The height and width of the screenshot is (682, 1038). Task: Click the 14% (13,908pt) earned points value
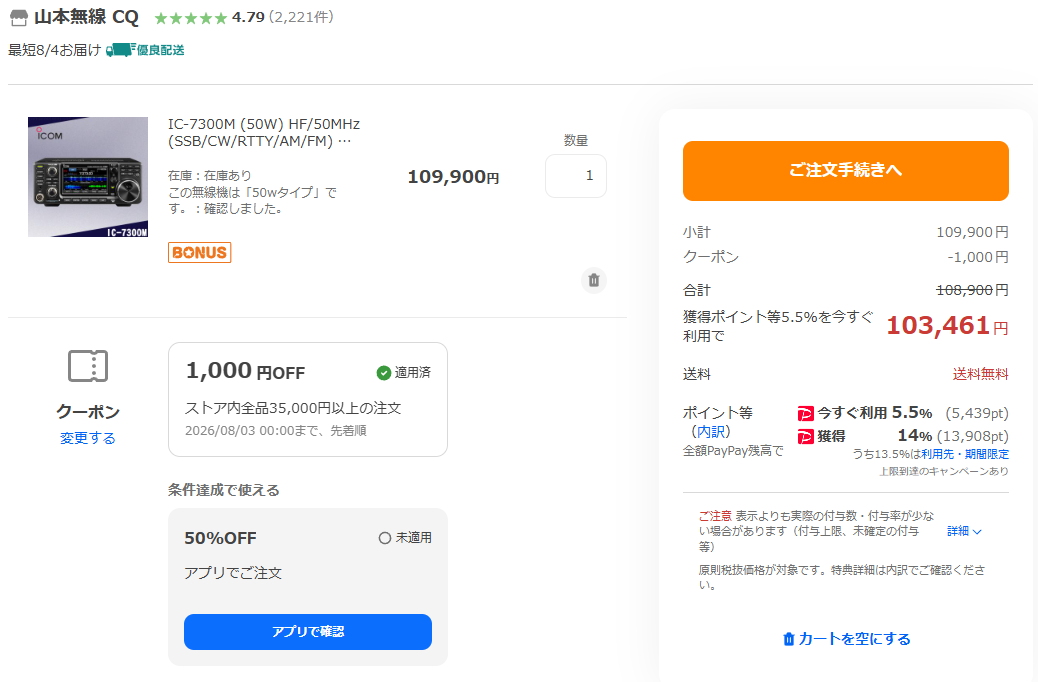pyautogui.click(x=953, y=436)
